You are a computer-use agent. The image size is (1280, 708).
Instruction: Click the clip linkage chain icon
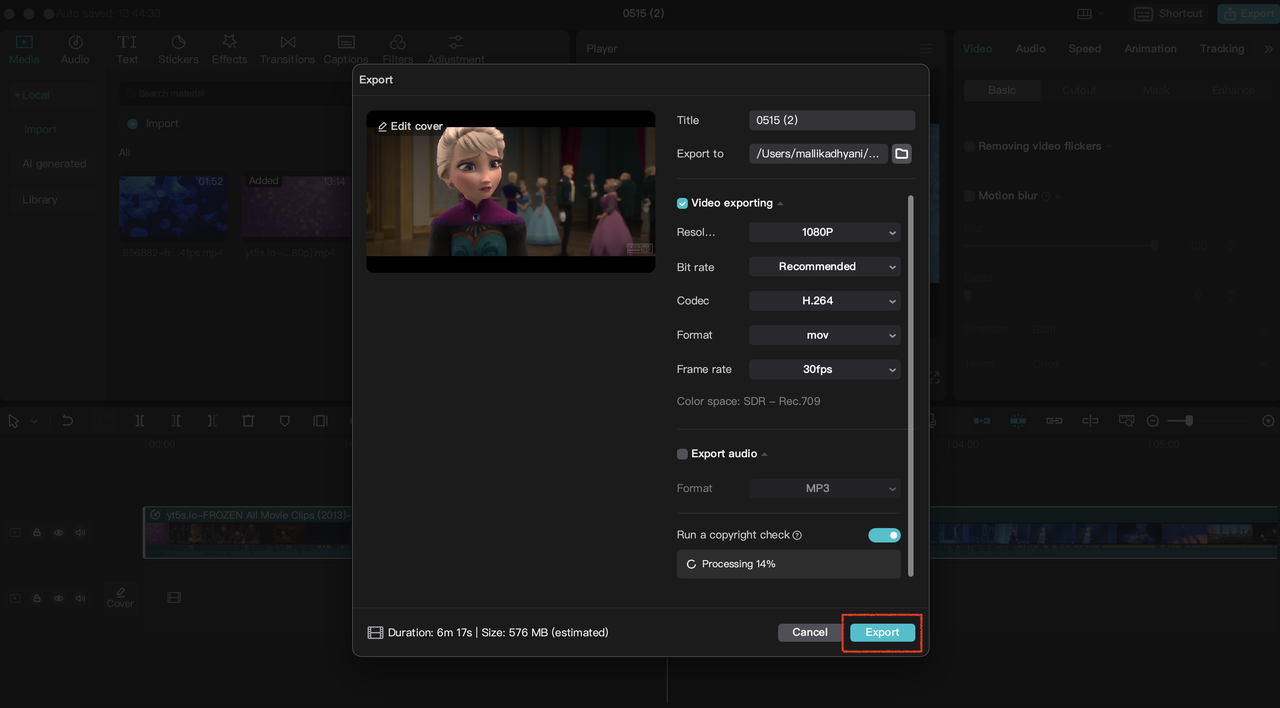[1054, 421]
